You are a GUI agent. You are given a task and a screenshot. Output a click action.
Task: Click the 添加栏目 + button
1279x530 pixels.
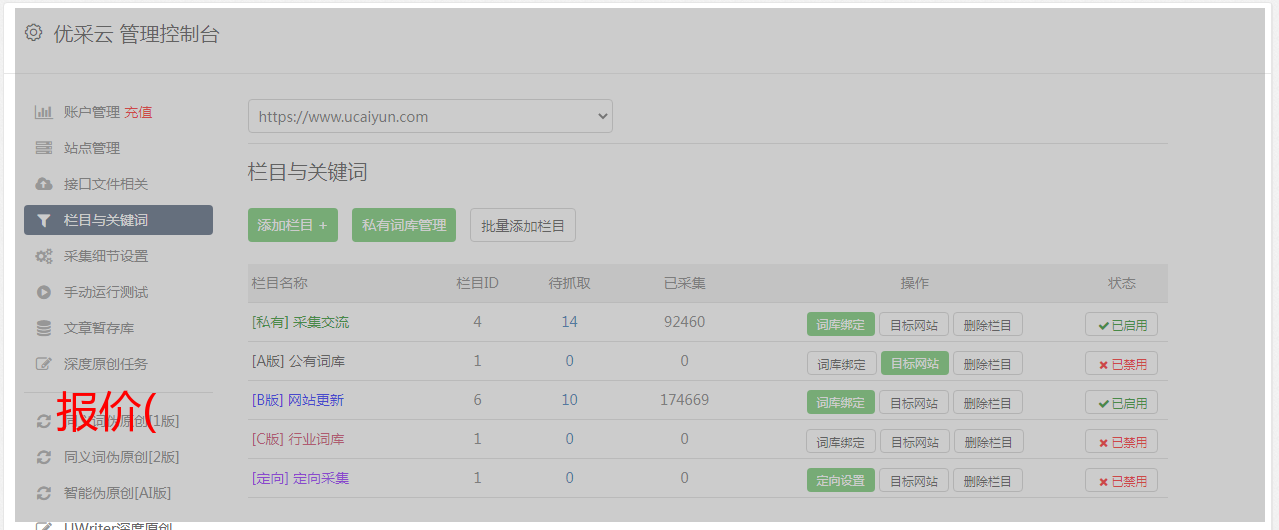(x=293, y=225)
